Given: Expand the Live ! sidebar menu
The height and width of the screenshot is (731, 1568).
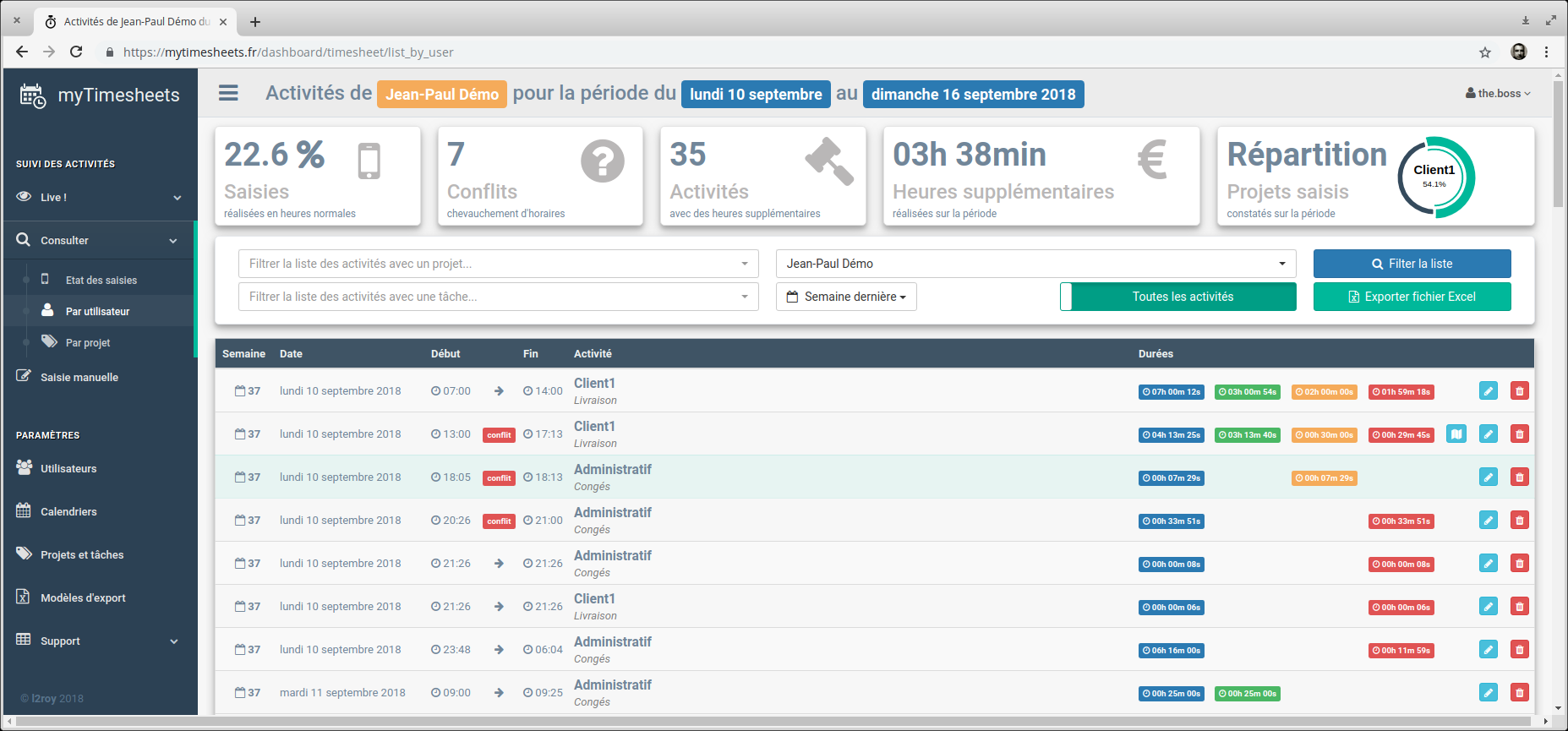Looking at the screenshot, I should pyautogui.click(x=99, y=198).
